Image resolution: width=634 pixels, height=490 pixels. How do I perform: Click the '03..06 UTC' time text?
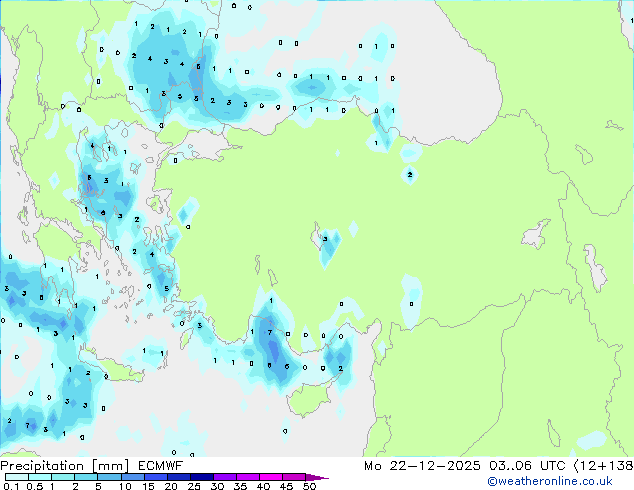pyautogui.click(x=527, y=466)
